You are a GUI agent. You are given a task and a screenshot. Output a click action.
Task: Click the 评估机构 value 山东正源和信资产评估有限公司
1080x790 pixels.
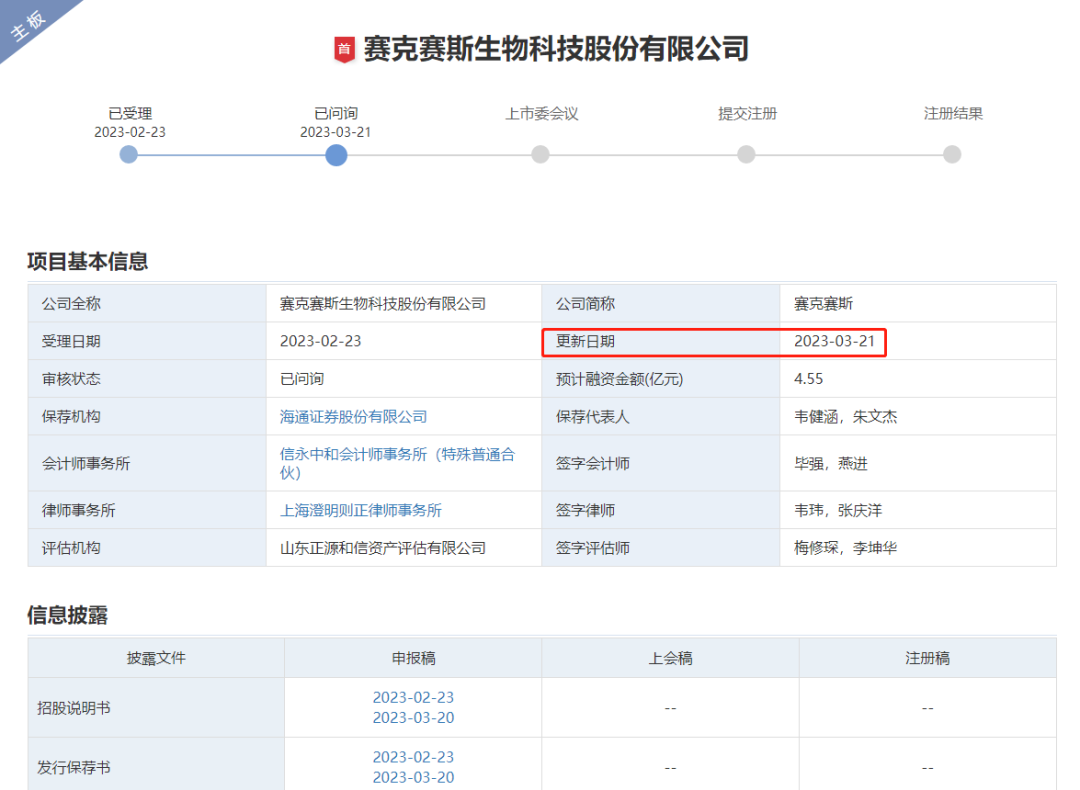(383, 548)
